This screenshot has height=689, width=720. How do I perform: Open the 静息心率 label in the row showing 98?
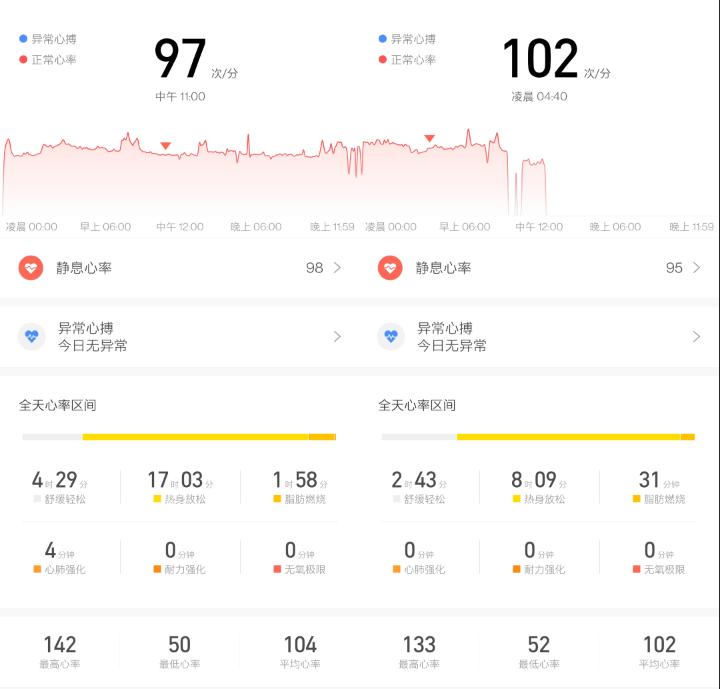click(84, 268)
